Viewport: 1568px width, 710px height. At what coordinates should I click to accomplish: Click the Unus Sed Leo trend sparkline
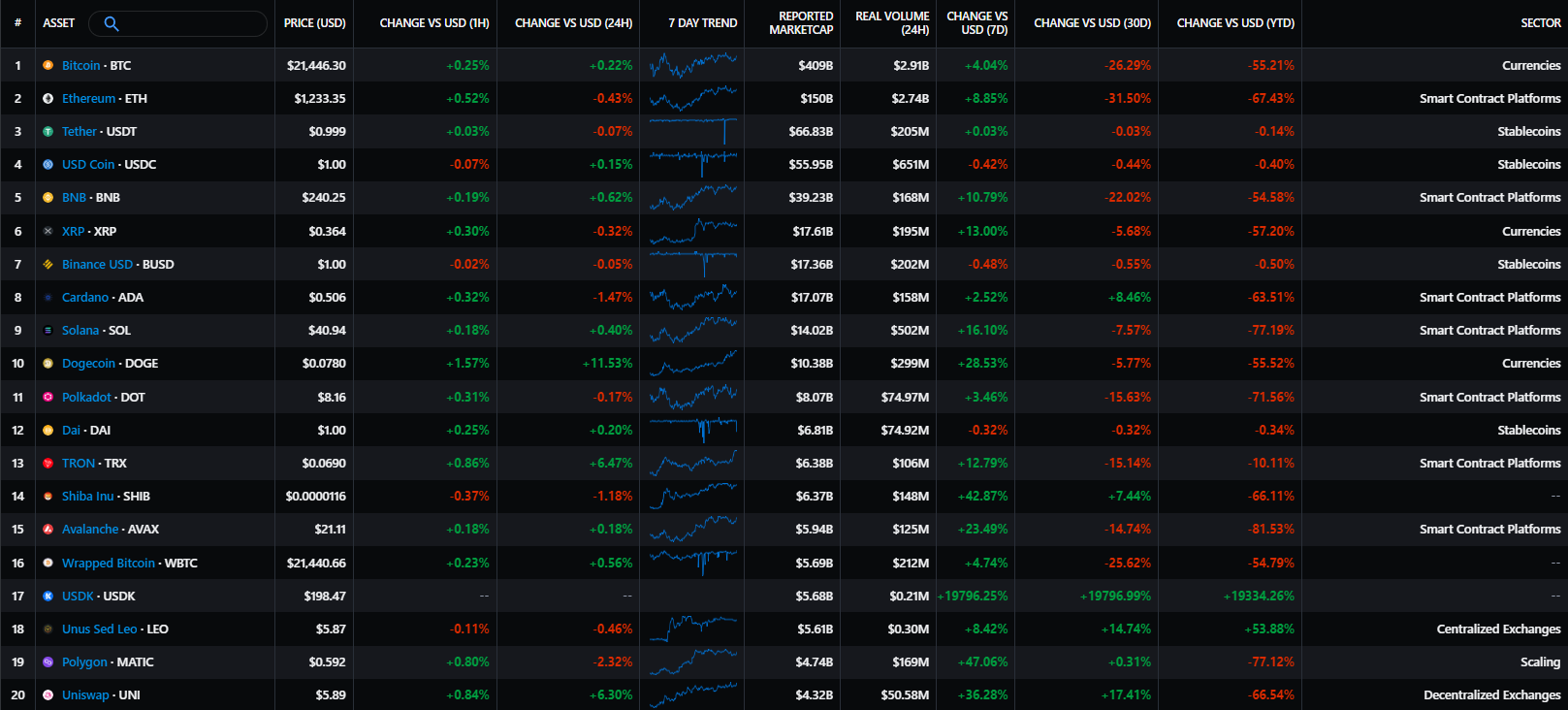pyautogui.click(x=692, y=629)
